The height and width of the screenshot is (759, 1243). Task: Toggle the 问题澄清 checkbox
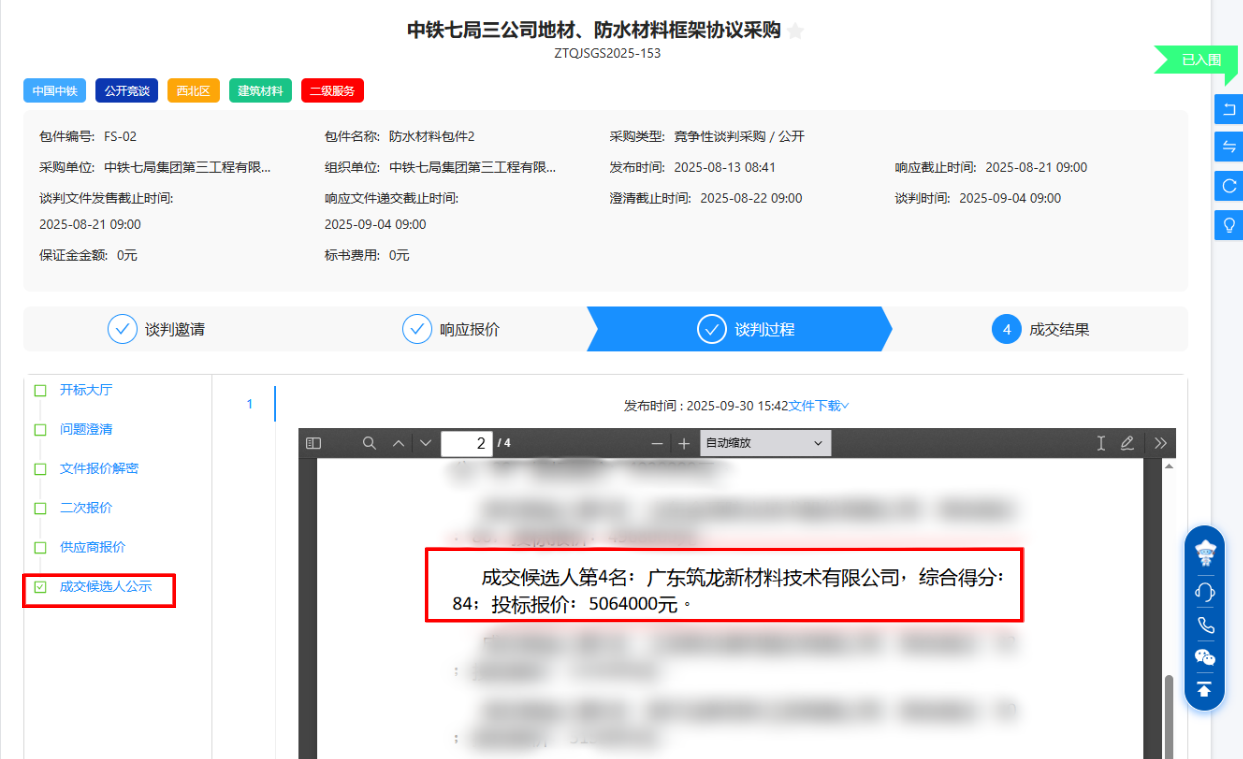pos(41,430)
